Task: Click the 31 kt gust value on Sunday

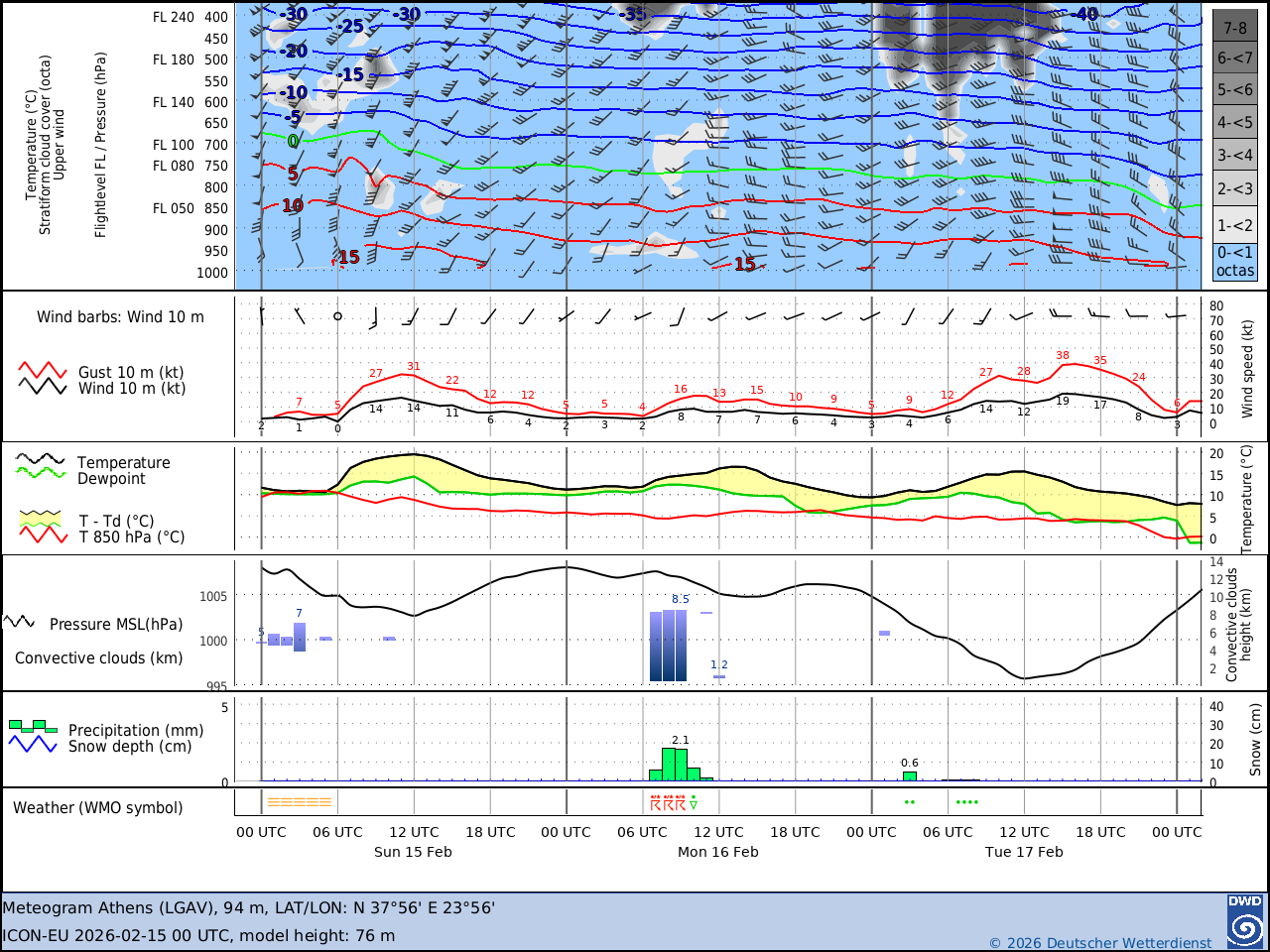Action: click(414, 366)
